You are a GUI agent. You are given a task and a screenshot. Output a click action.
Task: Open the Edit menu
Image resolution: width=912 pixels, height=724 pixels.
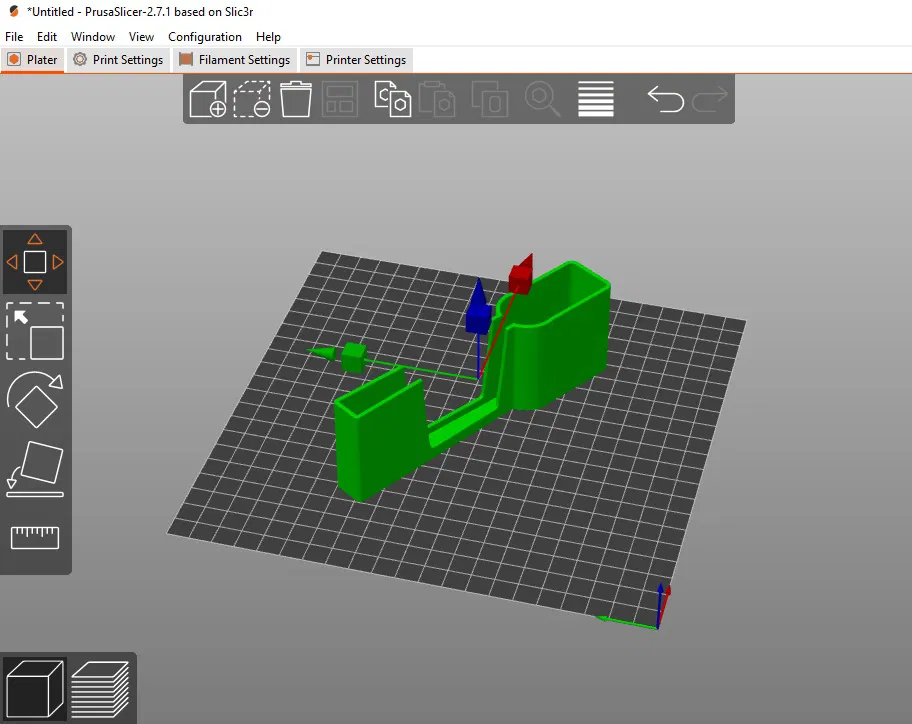pyautogui.click(x=47, y=37)
